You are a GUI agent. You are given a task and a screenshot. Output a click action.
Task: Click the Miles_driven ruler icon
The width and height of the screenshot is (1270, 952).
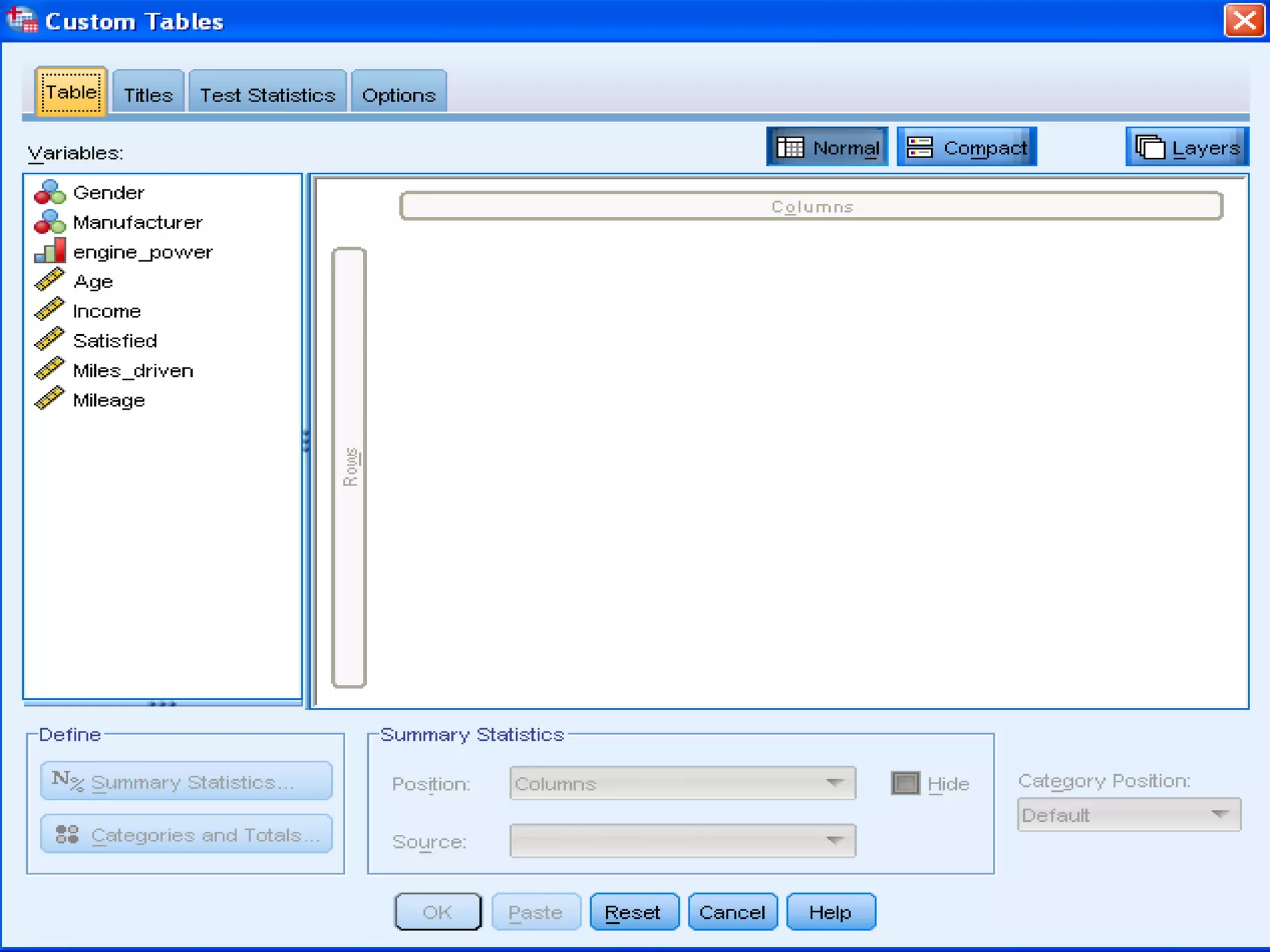pyautogui.click(x=50, y=369)
